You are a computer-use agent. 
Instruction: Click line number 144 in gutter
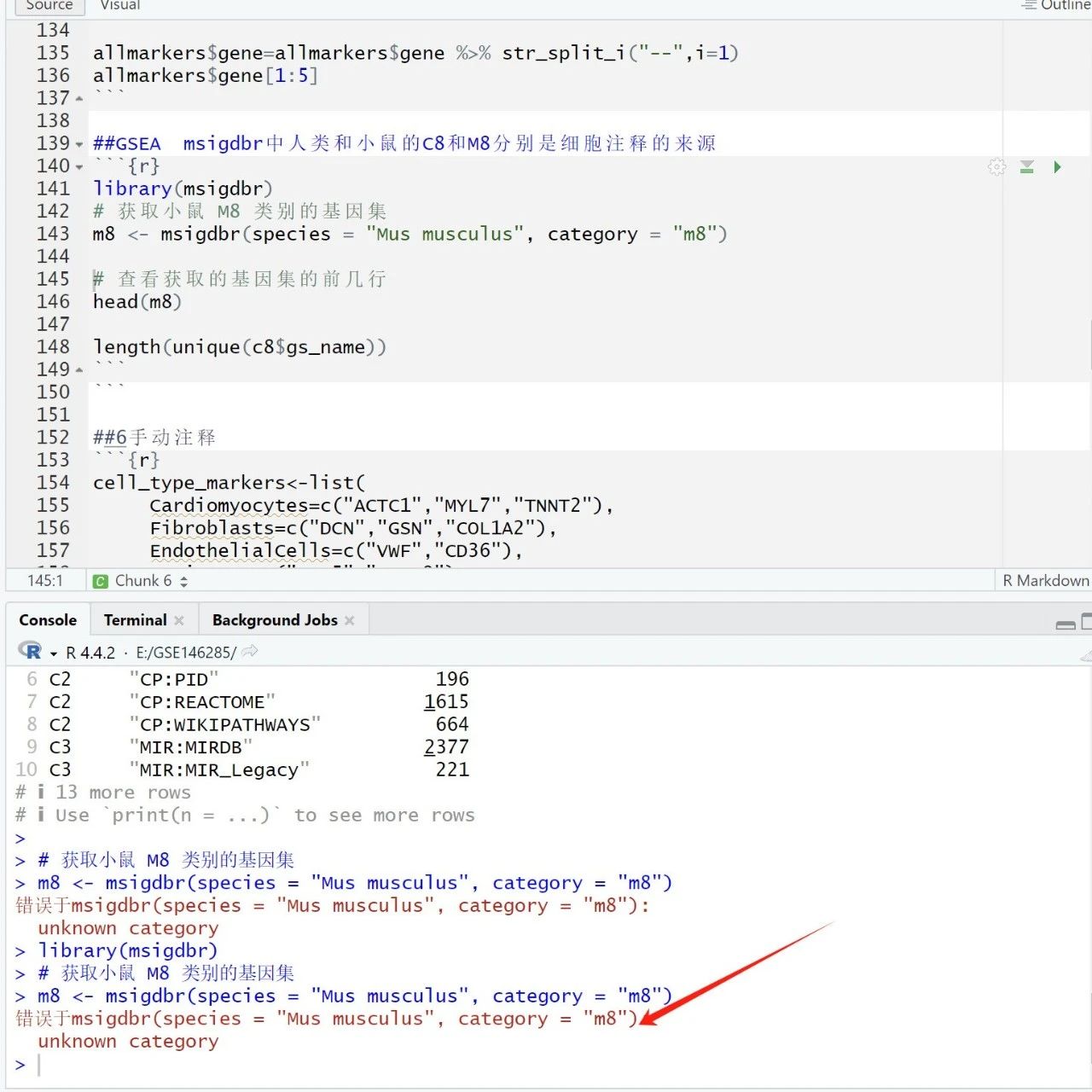coord(53,257)
